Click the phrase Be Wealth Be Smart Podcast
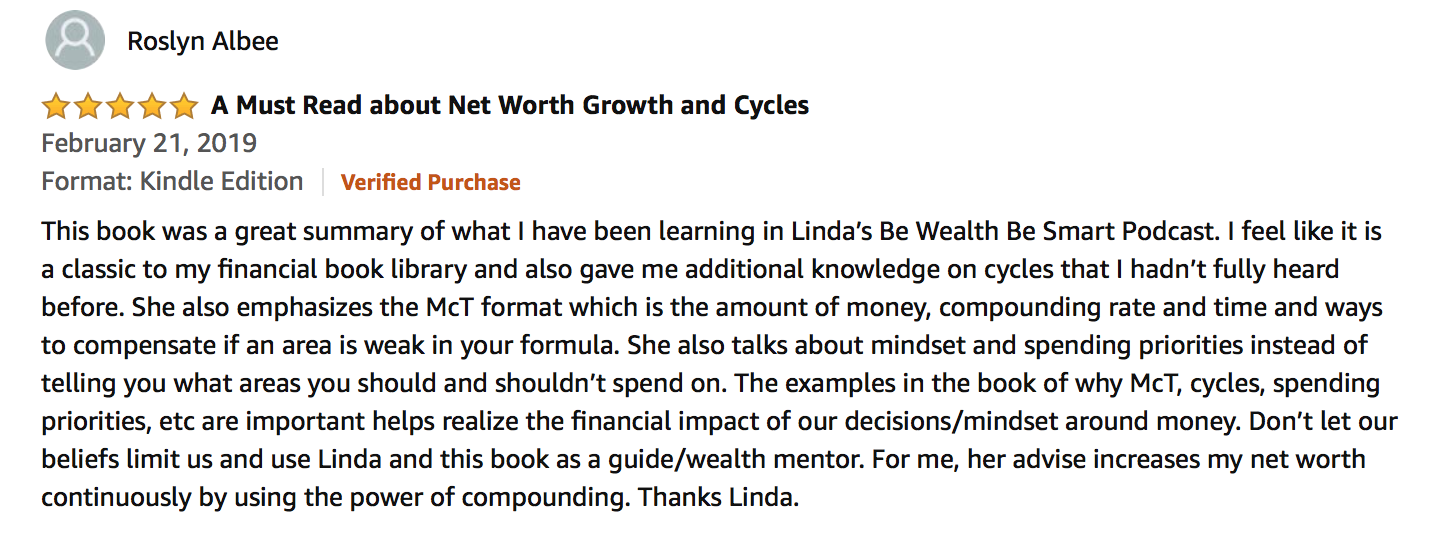 click(x=1044, y=232)
